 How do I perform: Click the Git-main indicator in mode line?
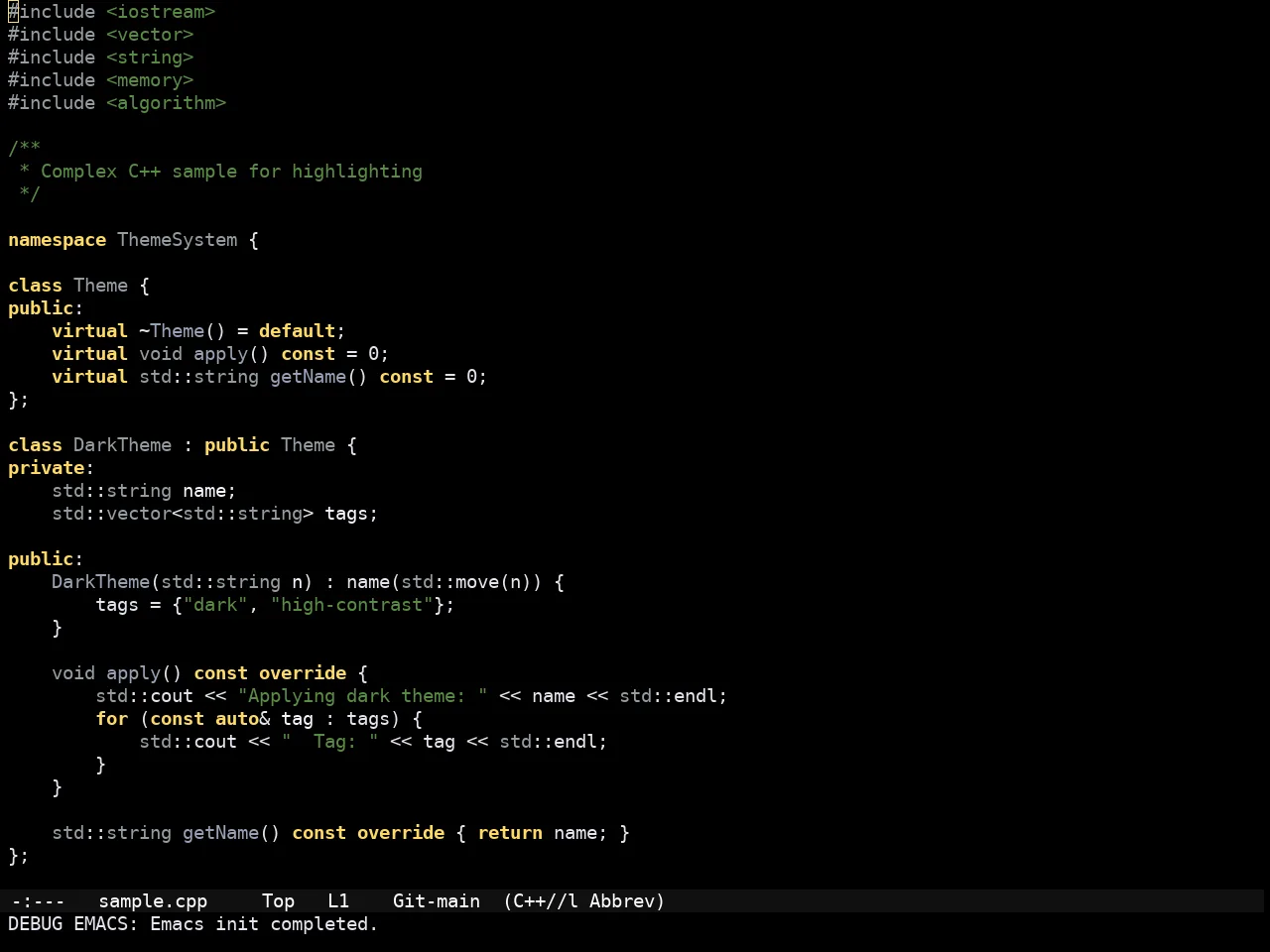437,901
